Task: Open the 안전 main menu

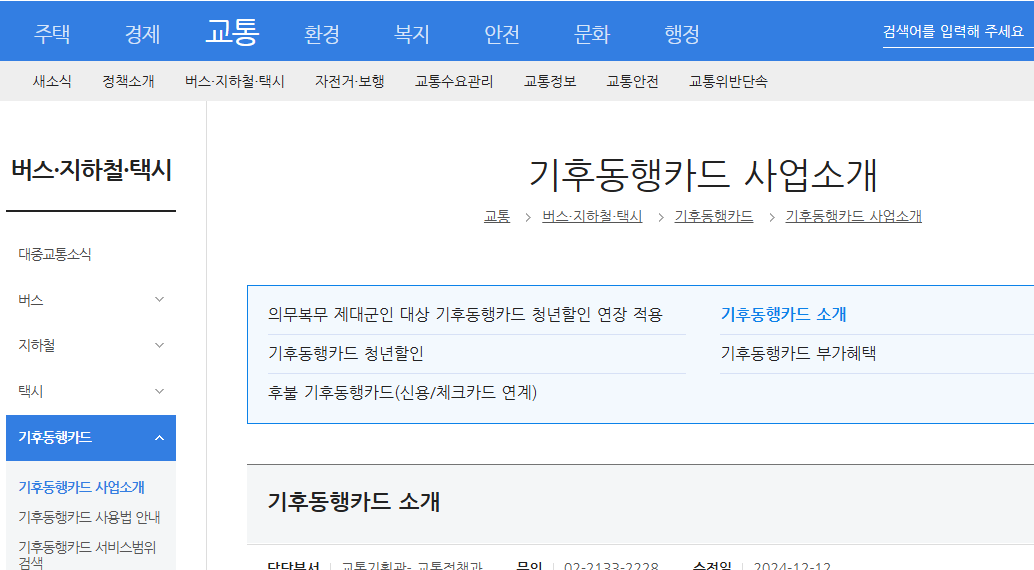Action: coord(502,33)
